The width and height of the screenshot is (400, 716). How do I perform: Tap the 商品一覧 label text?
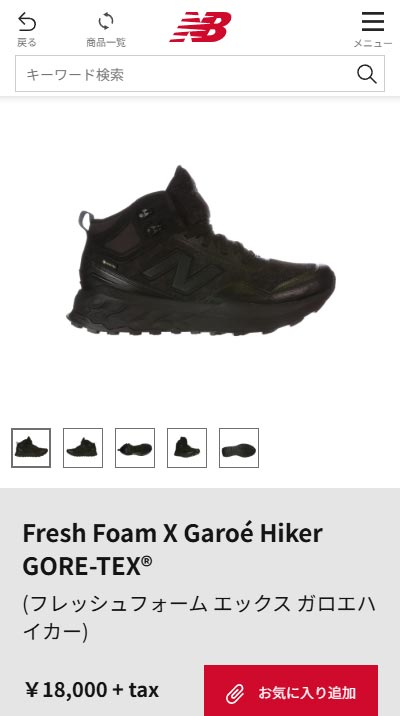pos(106,42)
